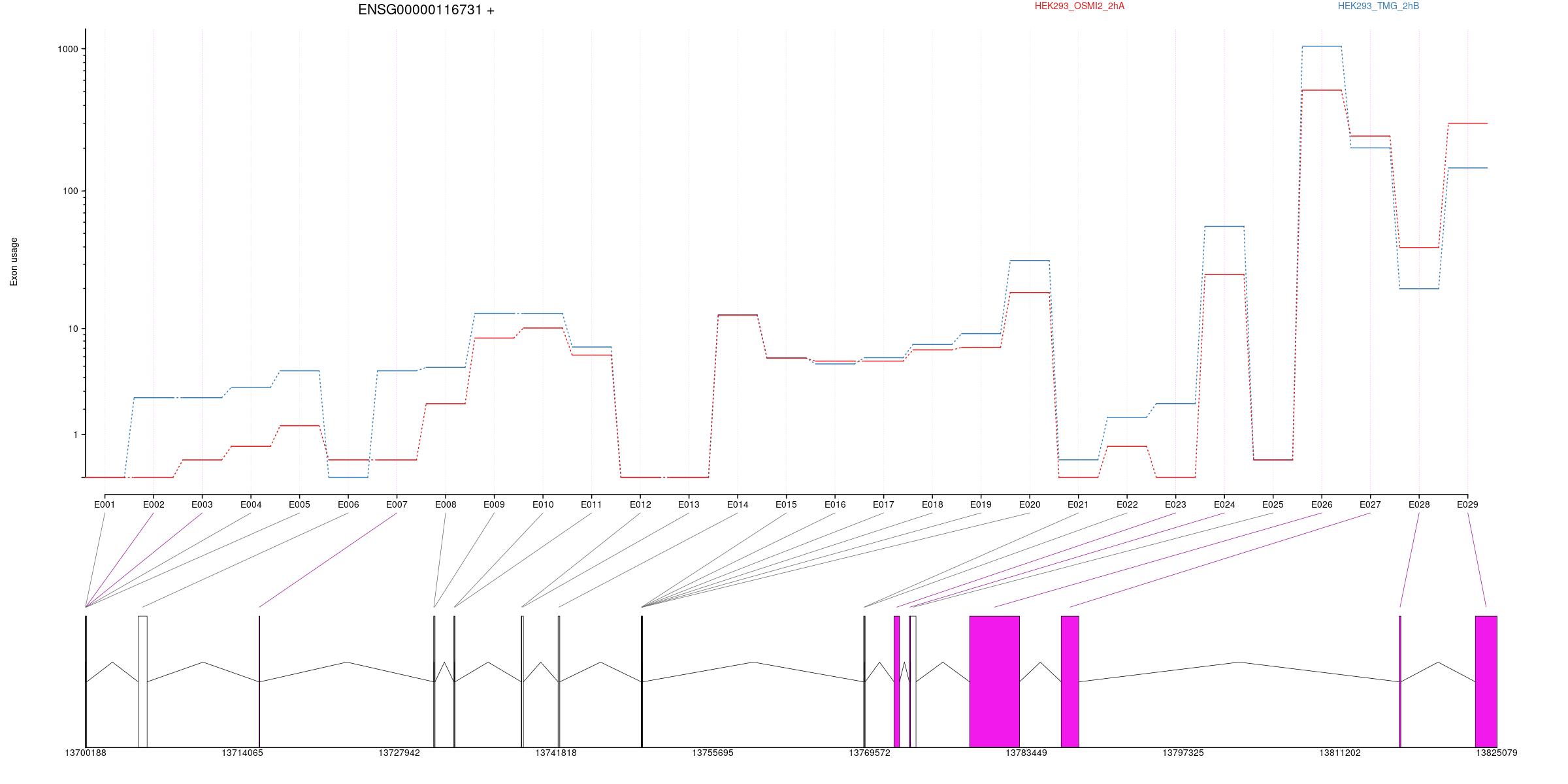This screenshot has width=1568, height=784.
Task: Click genomic coordinate 13811202
Action: click(1340, 753)
